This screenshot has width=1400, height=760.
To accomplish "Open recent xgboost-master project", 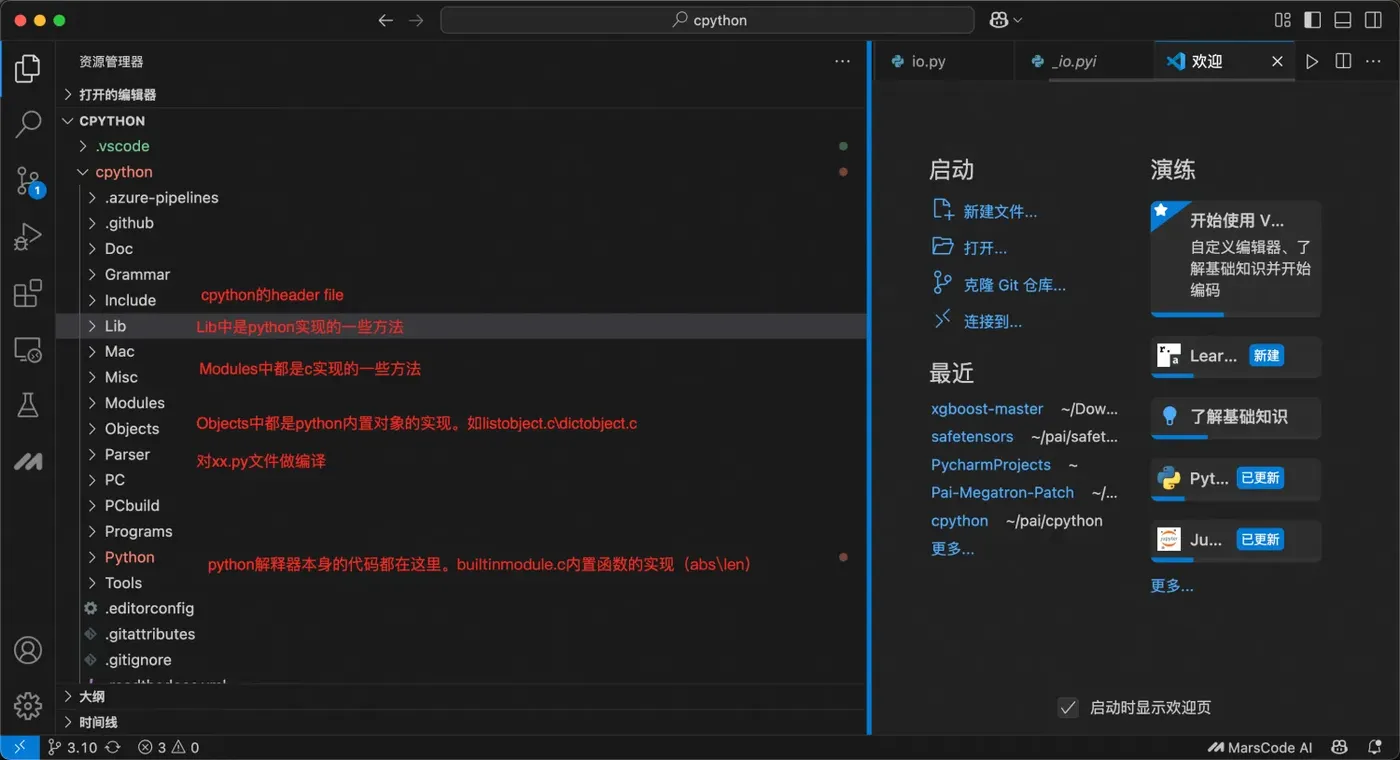I will (x=987, y=409).
